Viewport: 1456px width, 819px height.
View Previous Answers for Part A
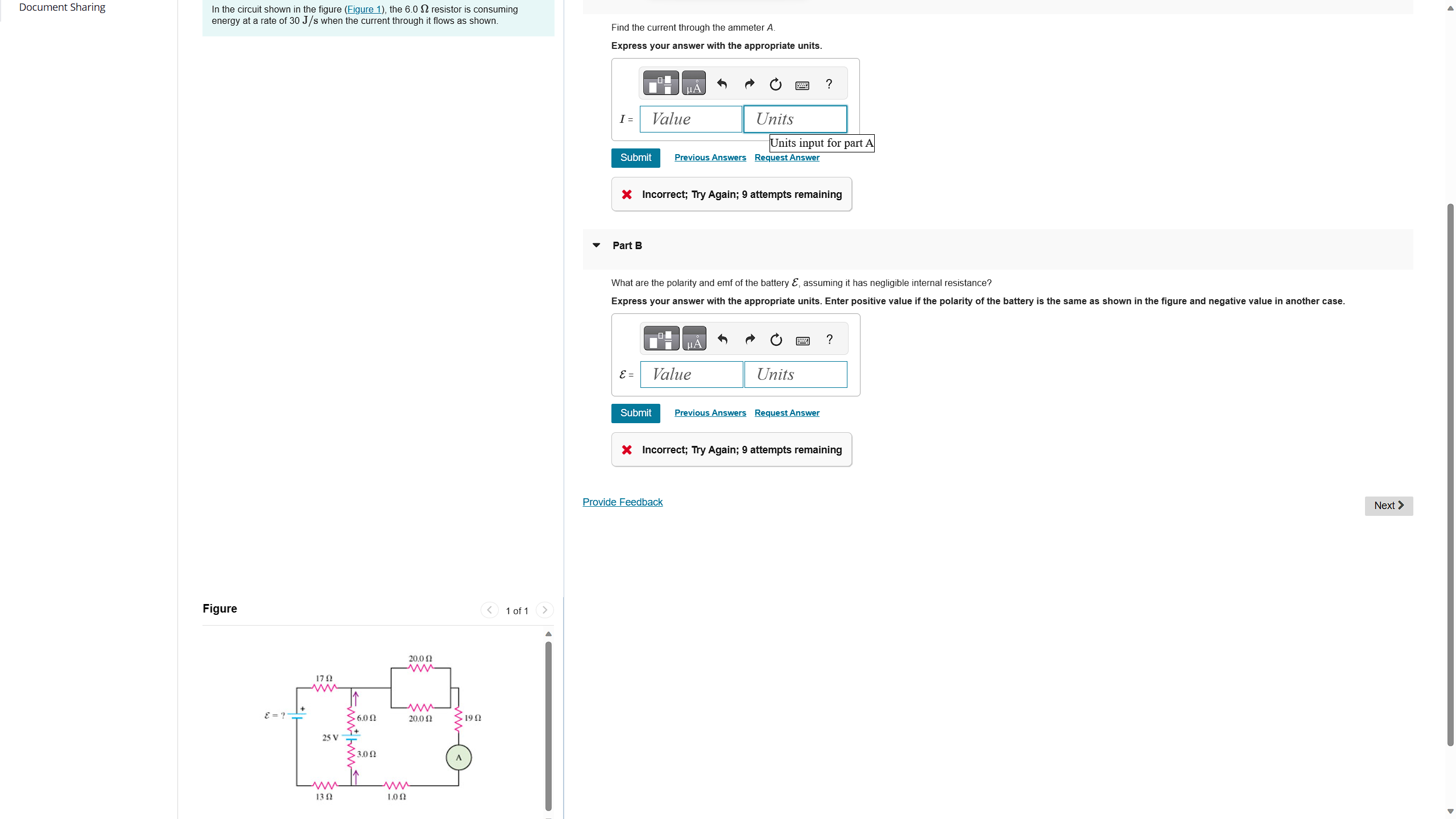pos(710,158)
